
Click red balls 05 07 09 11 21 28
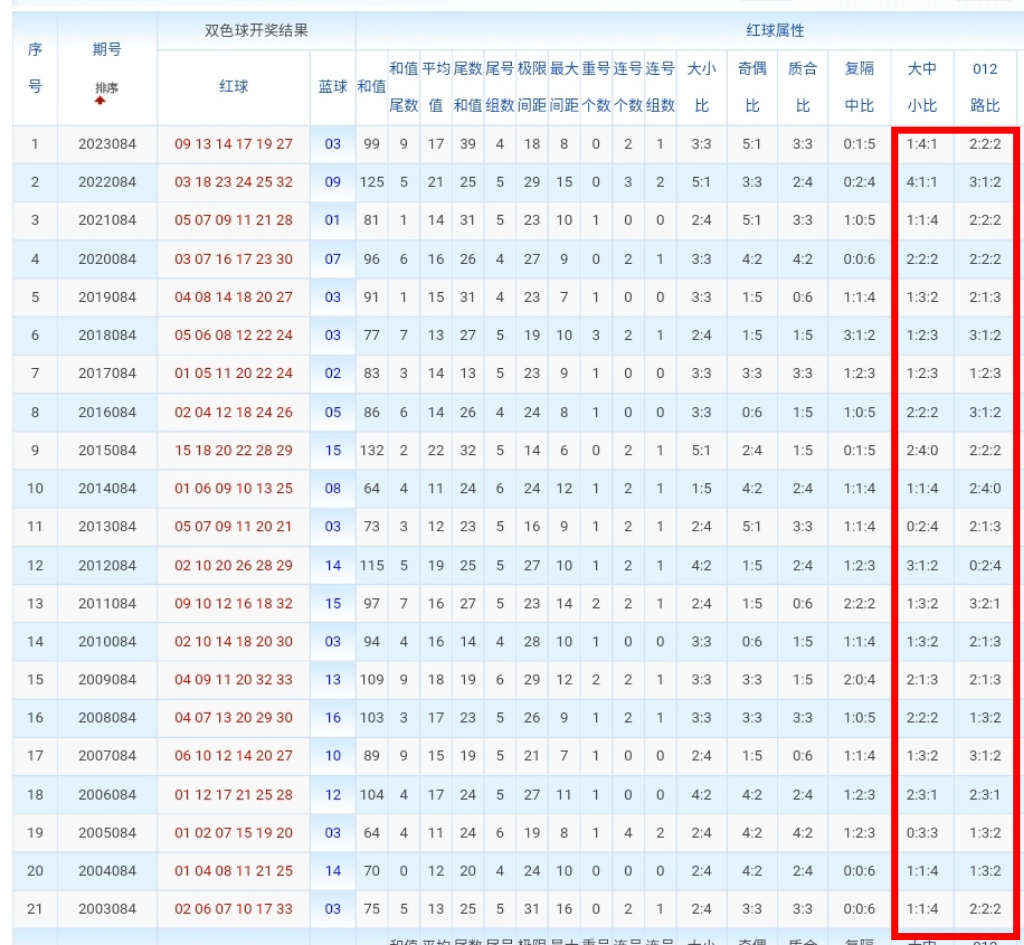[233, 220]
